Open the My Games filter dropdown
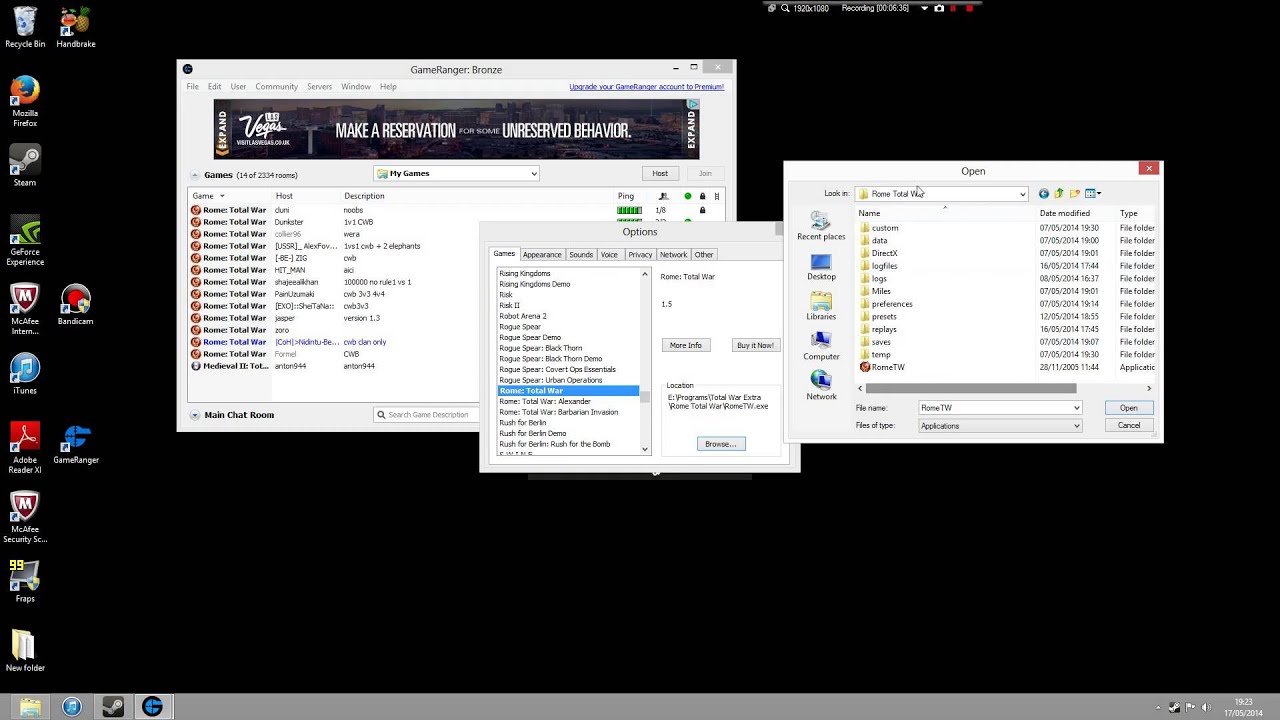The image size is (1280, 720). coord(457,174)
